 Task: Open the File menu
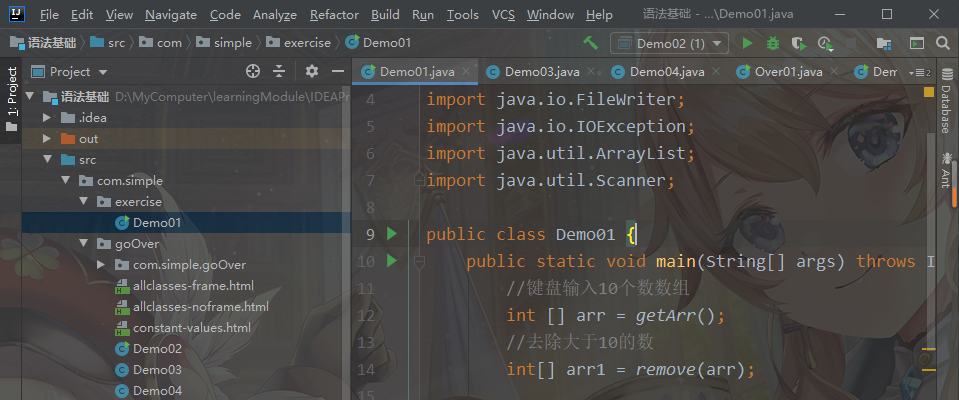tap(49, 15)
